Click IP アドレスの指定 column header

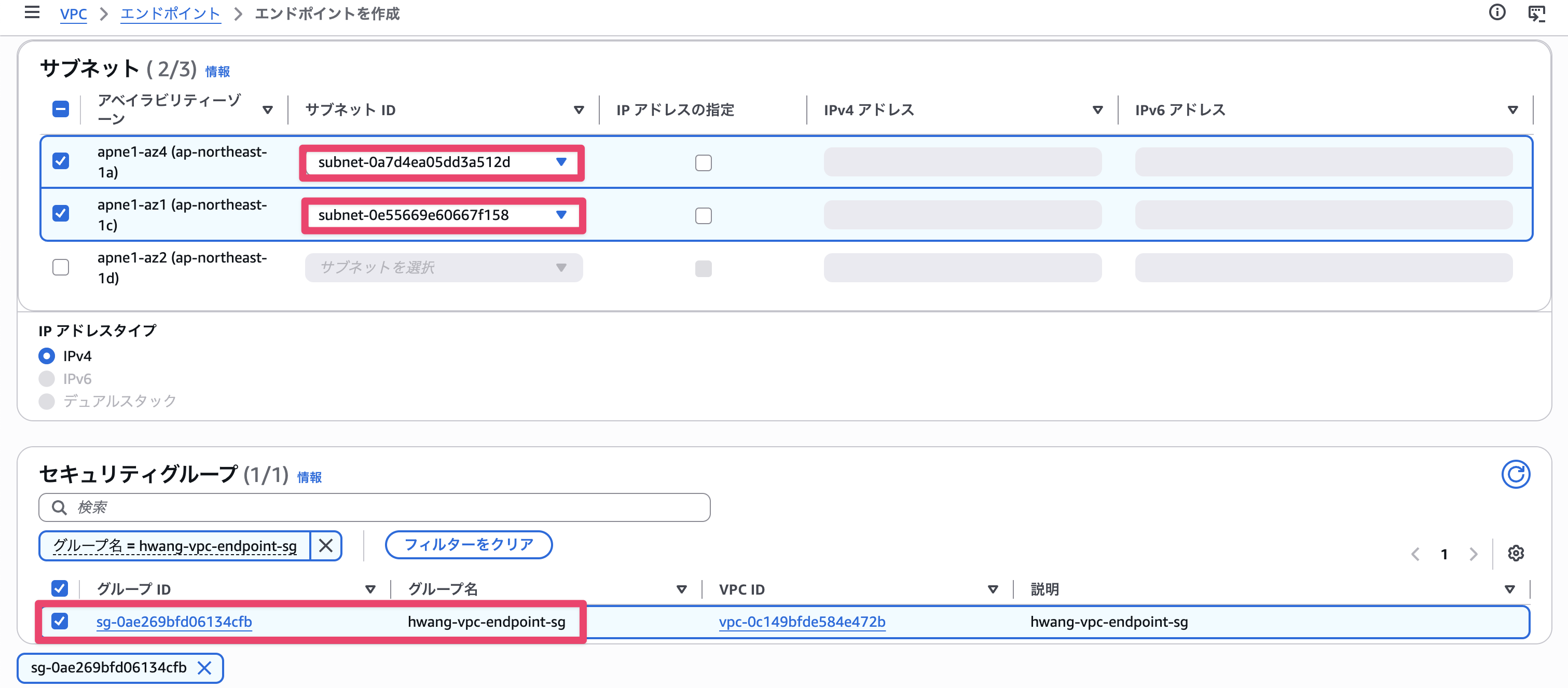click(x=675, y=109)
